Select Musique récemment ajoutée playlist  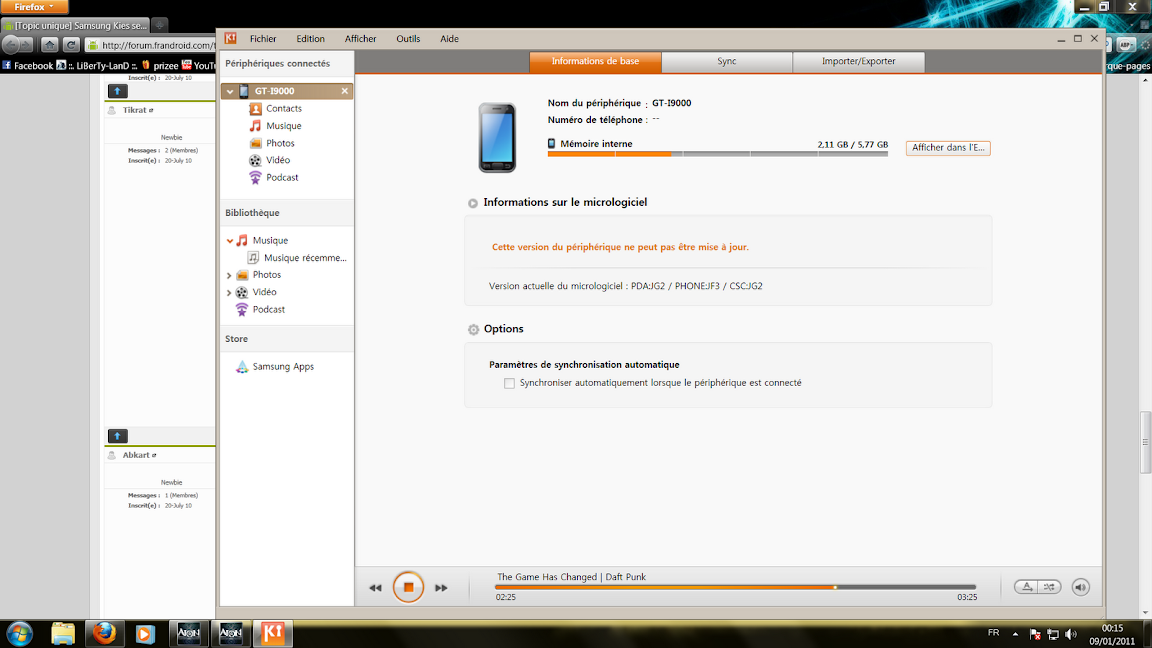pyautogui.click(x=297, y=258)
